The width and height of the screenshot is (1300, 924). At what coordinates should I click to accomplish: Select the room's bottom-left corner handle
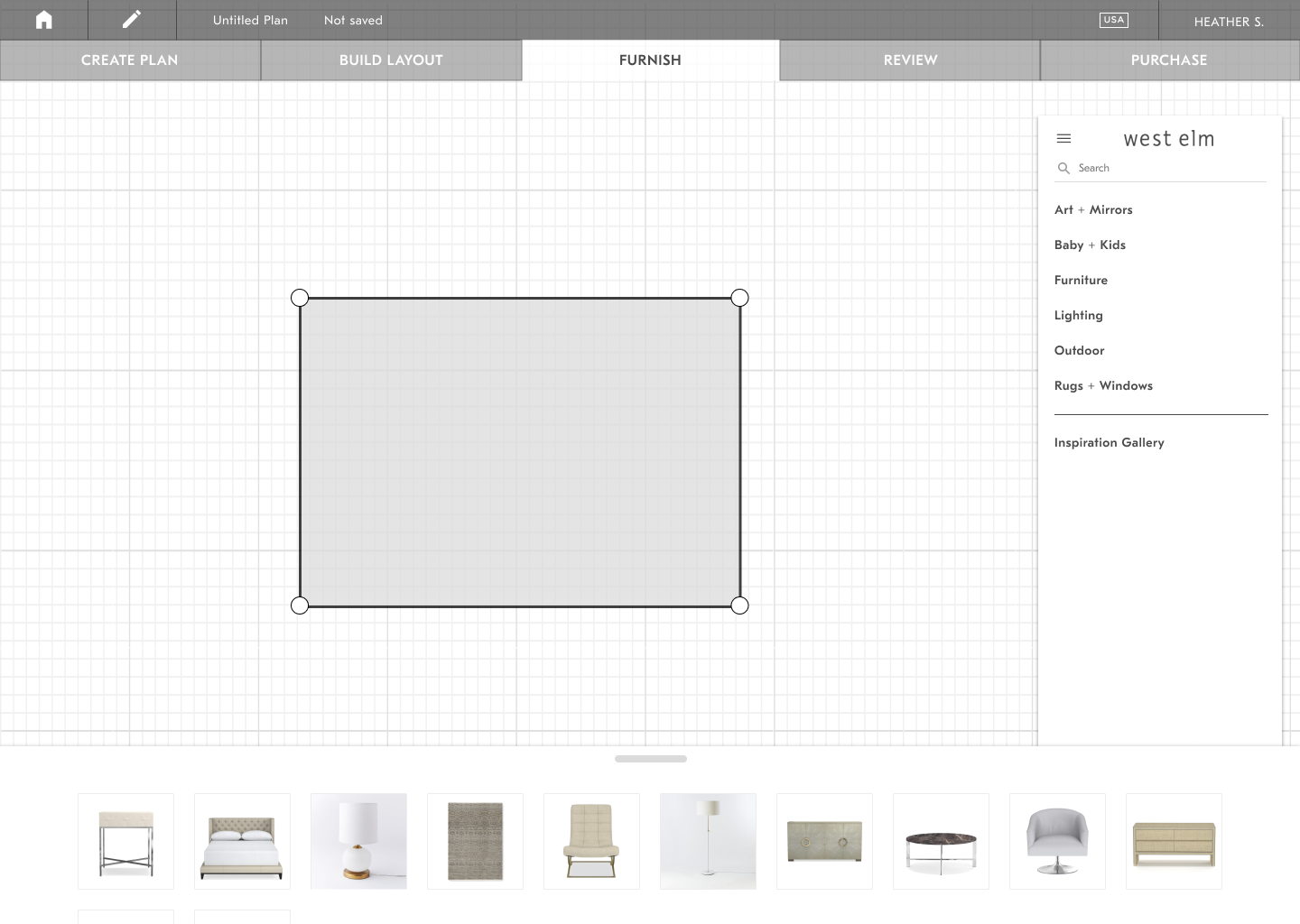[300, 605]
